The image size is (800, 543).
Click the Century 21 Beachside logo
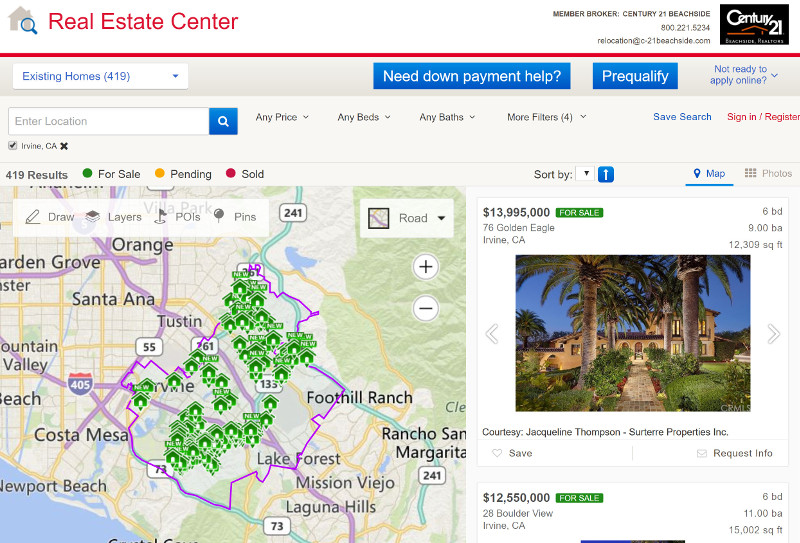(x=754, y=24)
